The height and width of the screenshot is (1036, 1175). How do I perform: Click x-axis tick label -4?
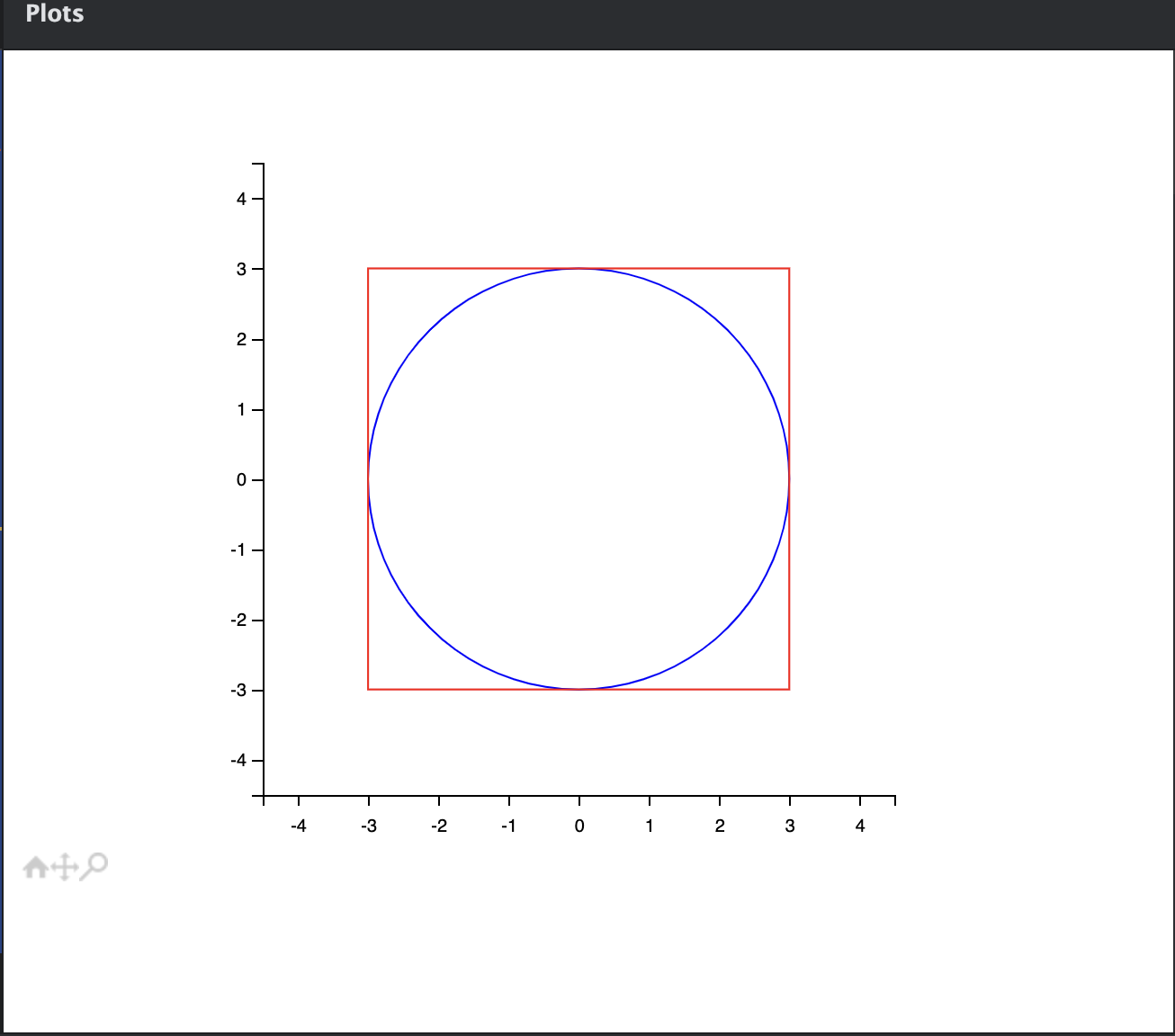[x=298, y=826]
